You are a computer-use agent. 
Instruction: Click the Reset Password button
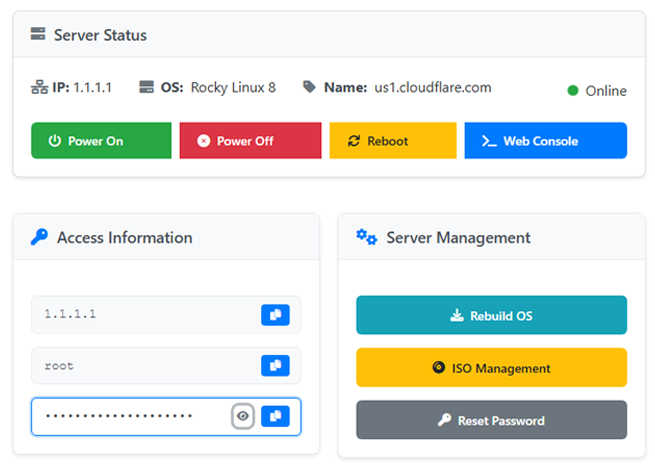(491, 420)
